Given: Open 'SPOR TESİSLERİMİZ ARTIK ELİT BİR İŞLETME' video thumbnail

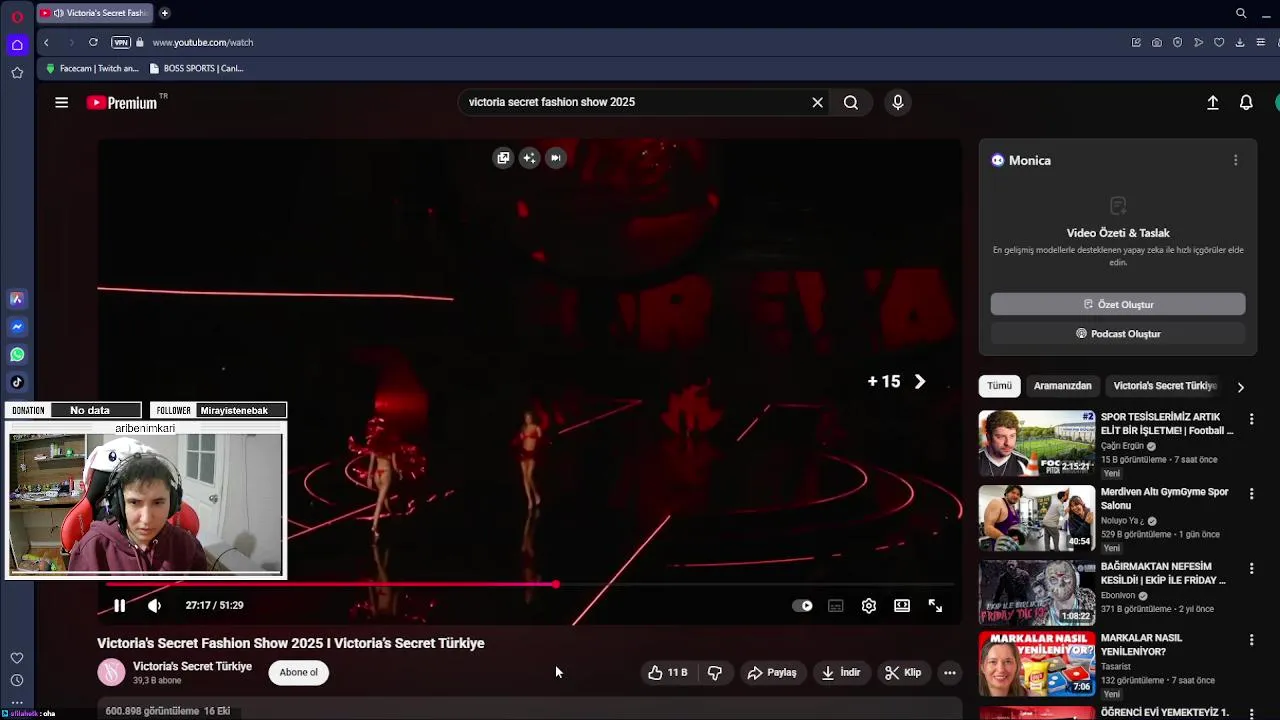Looking at the screenshot, I should point(1036,443).
